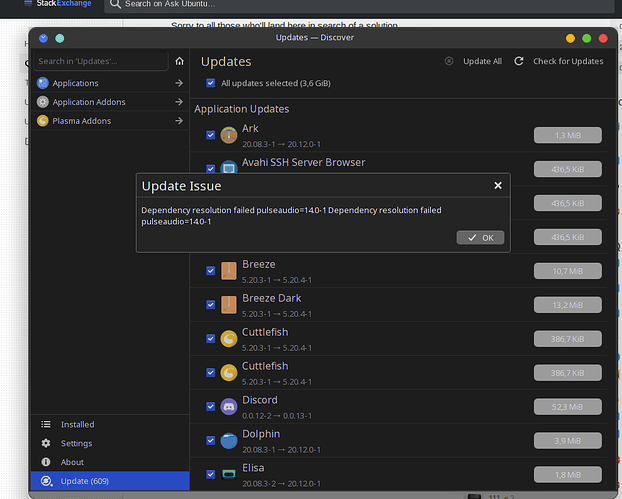The height and width of the screenshot is (499, 622).
Task: Toggle the Avahi SSH Server Browser checkbox
Action: pyautogui.click(x=211, y=169)
